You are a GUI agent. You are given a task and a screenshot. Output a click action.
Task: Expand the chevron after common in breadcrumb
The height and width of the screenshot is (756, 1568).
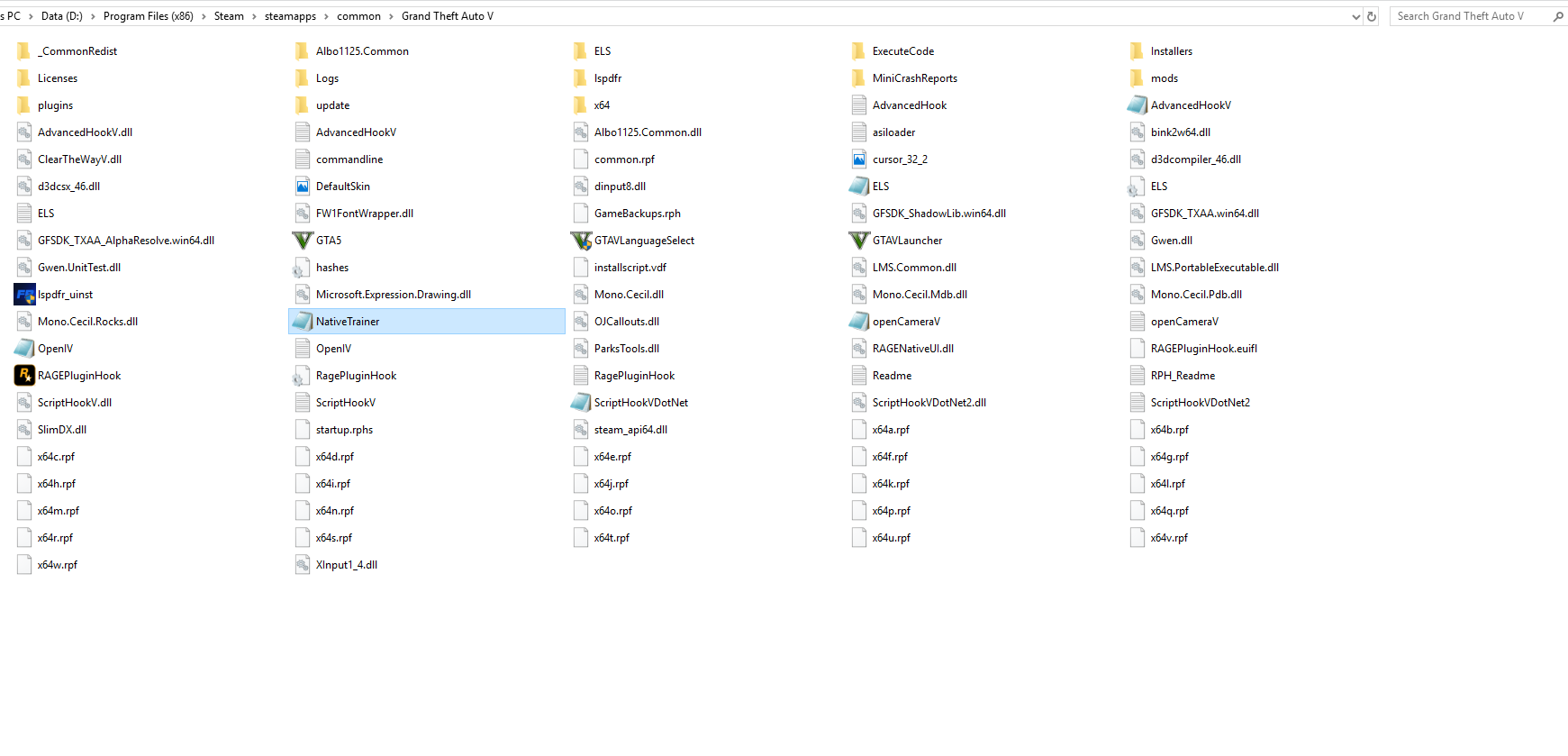pyautogui.click(x=391, y=16)
